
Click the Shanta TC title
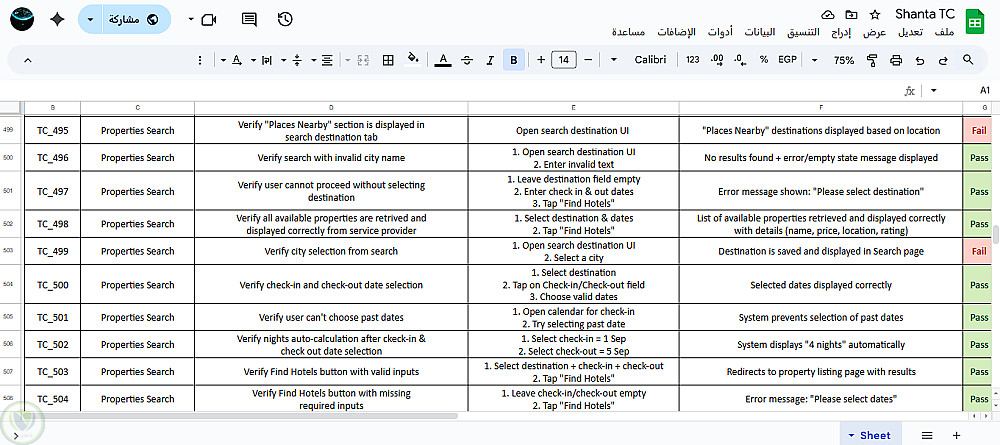924,14
